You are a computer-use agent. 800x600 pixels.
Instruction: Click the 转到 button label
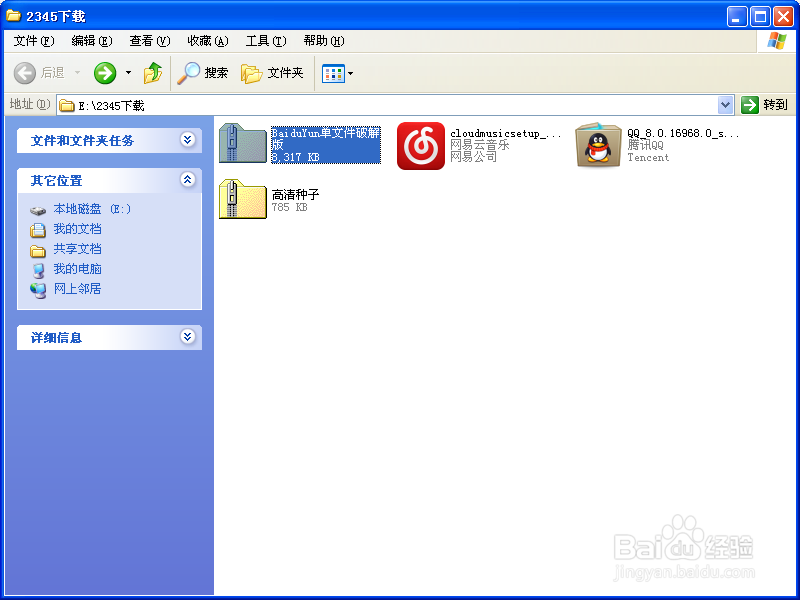tap(776, 105)
